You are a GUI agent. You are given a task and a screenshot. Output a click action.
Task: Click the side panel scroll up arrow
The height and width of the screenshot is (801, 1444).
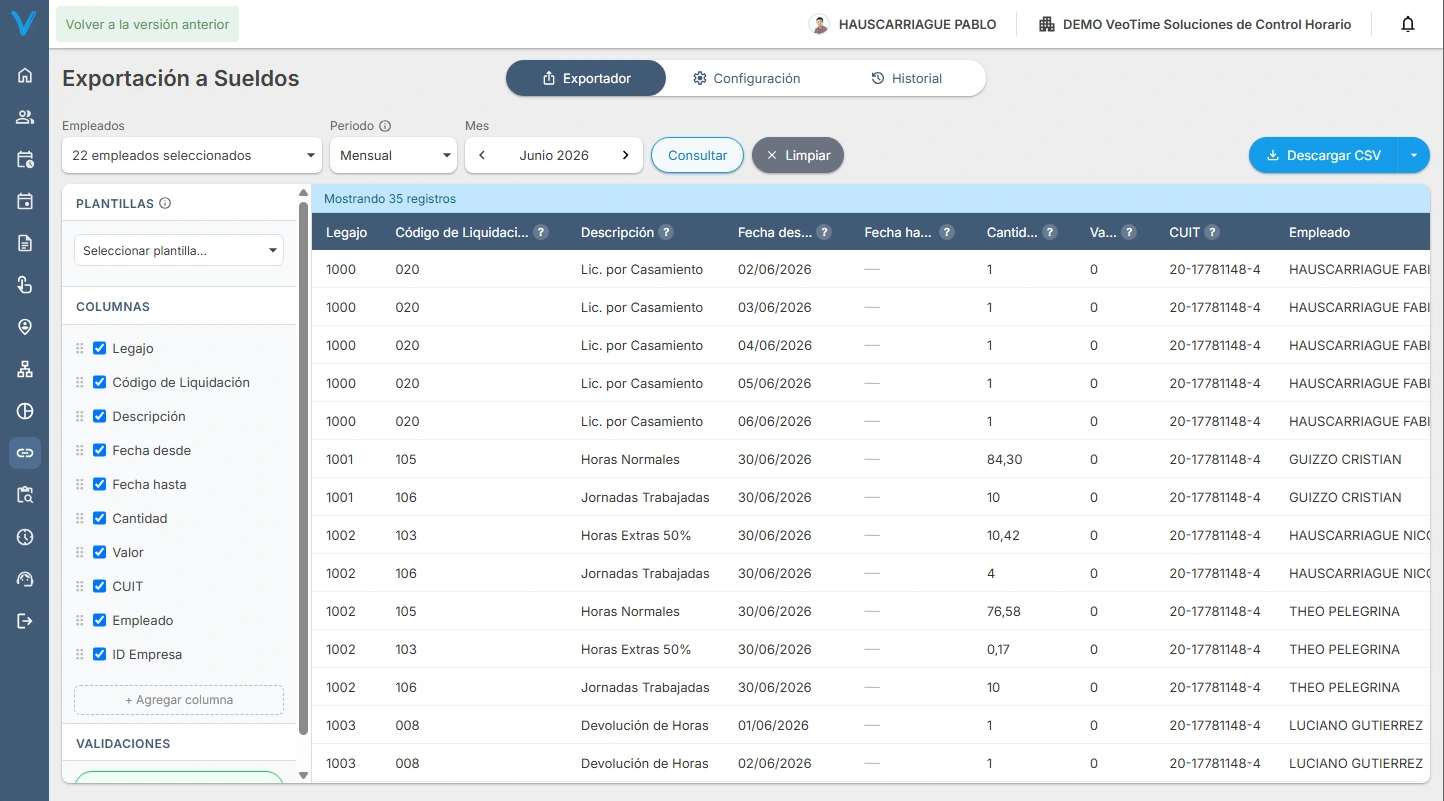pyautogui.click(x=303, y=193)
